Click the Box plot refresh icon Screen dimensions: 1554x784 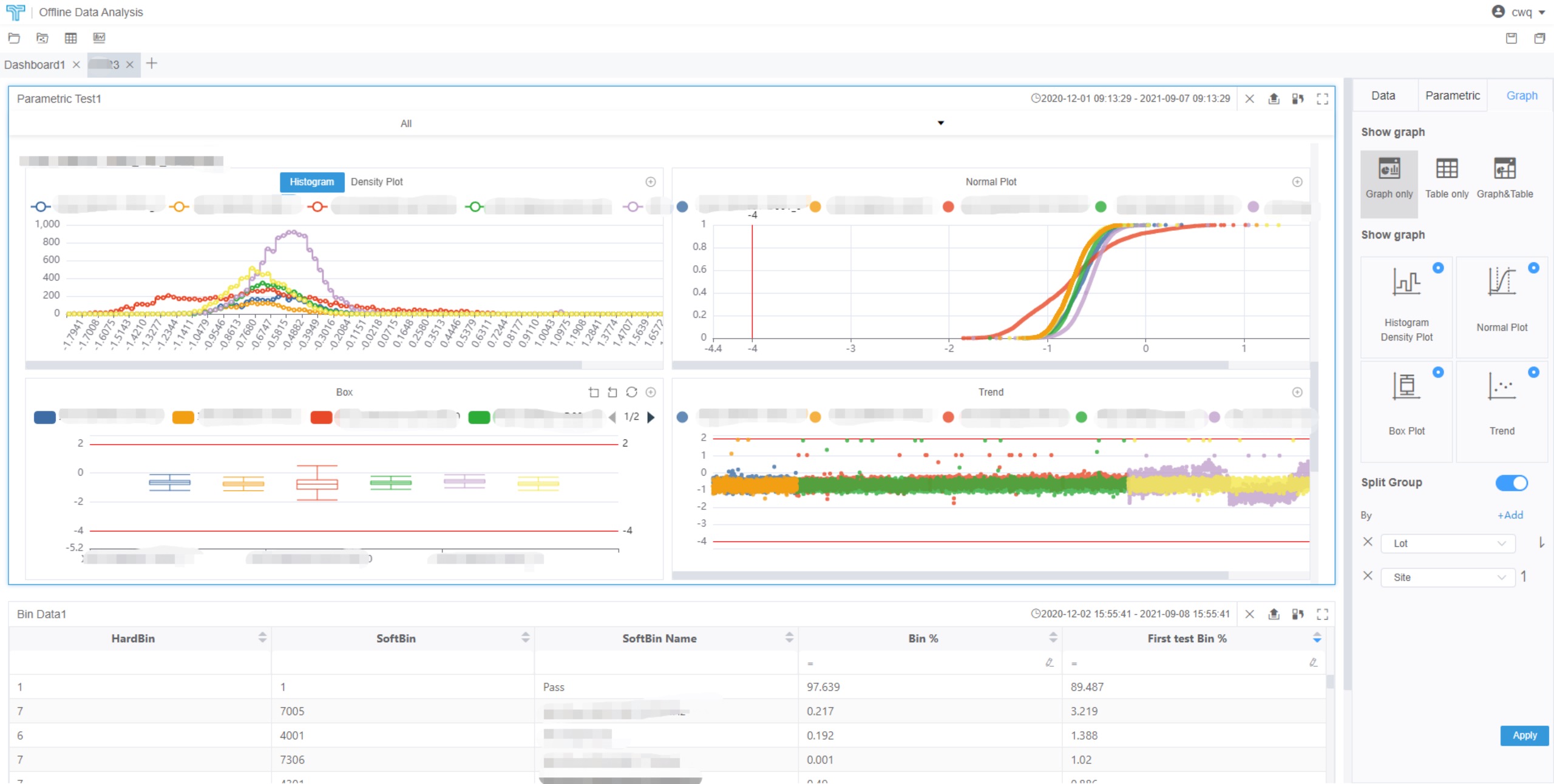click(x=631, y=393)
